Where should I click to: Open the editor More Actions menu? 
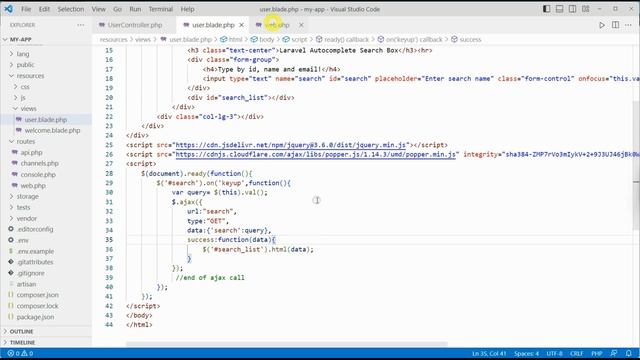pos(628,25)
